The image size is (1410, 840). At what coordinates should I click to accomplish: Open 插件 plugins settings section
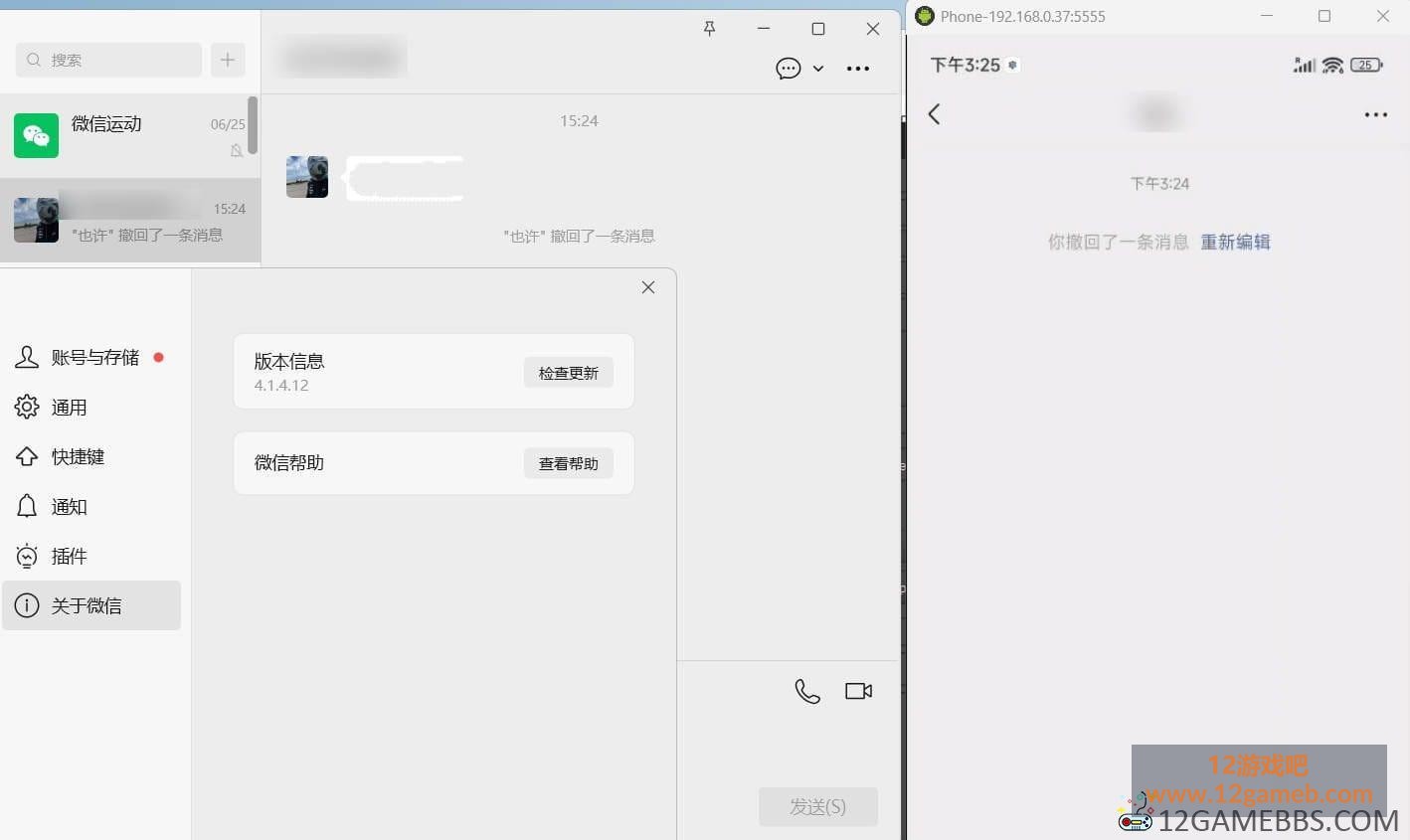[90, 557]
